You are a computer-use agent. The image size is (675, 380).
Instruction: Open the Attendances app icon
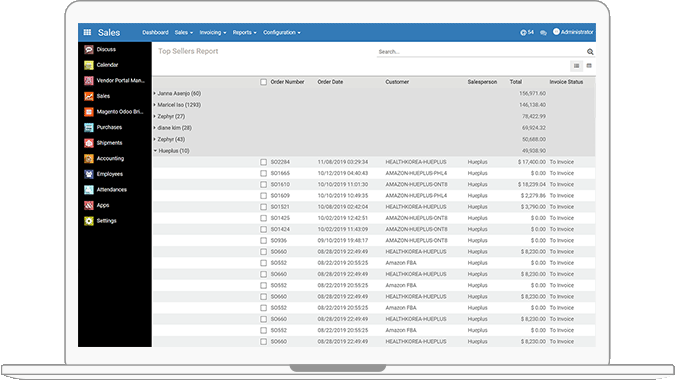tap(89, 190)
